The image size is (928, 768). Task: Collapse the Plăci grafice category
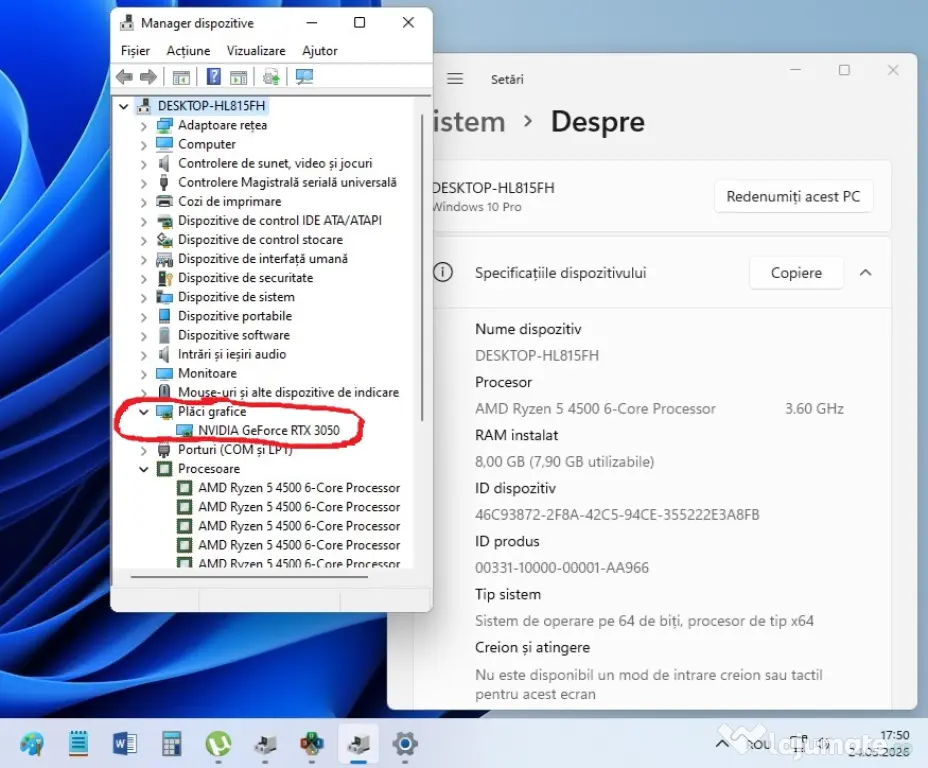coord(144,411)
